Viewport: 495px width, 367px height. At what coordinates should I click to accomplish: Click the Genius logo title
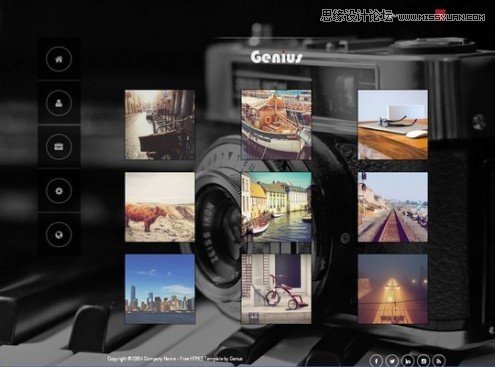click(277, 57)
